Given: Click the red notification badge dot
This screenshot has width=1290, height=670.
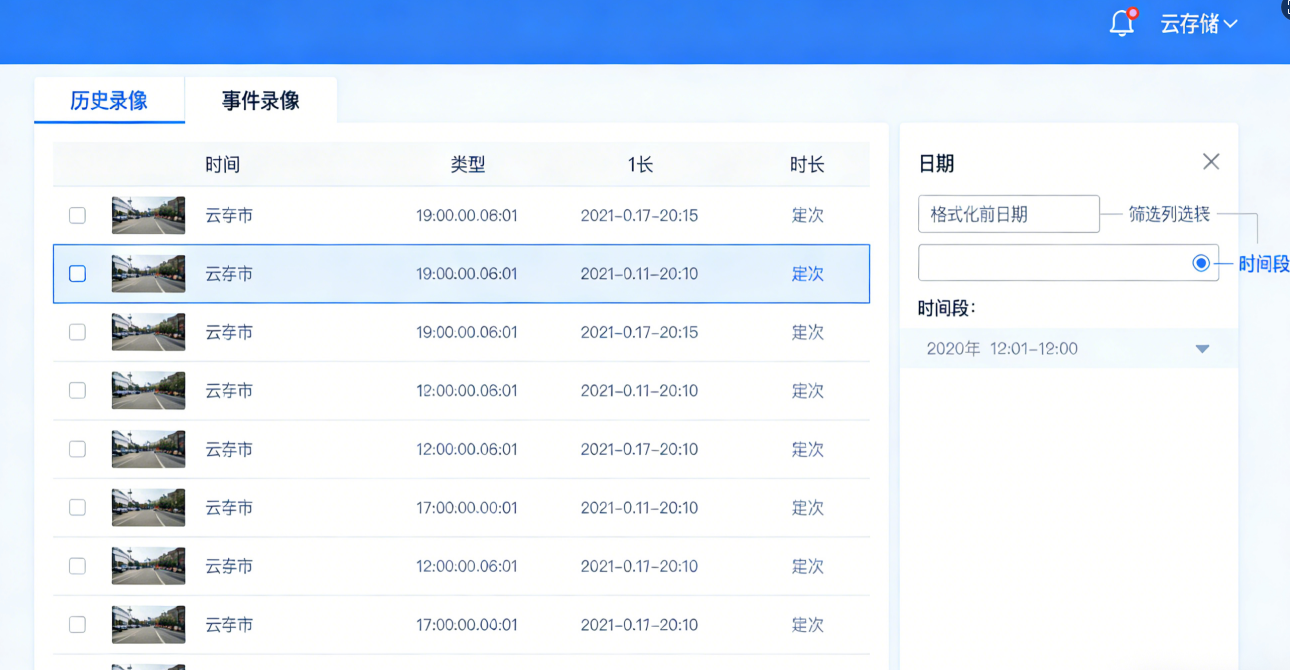Looking at the screenshot, I should 1131,14.
